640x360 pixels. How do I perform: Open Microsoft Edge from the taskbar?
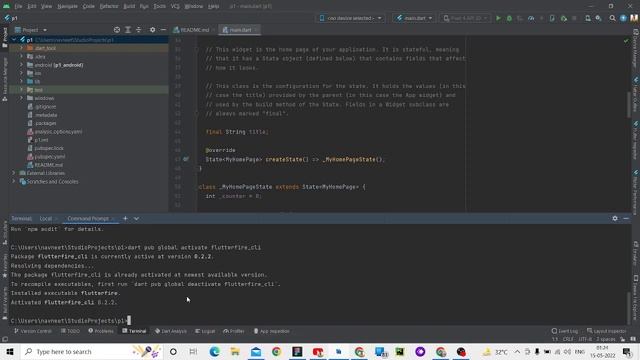214,351
